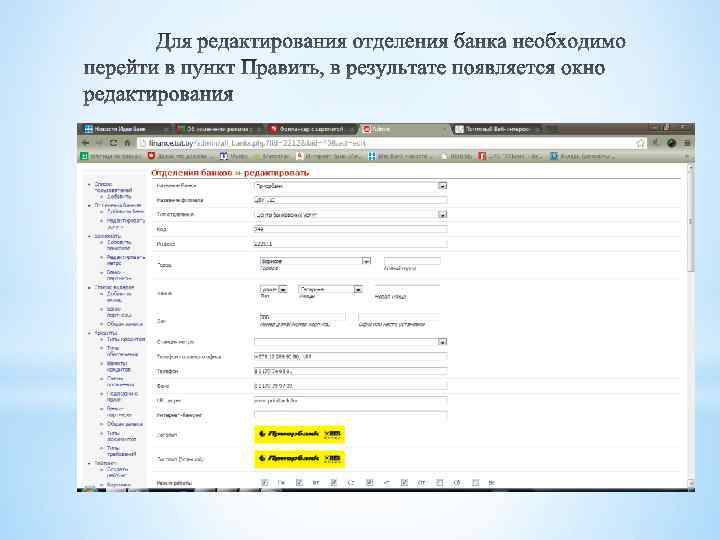The image size is (720, 540).
Task: Open the street name dropdown
Action: pos(330,289)
